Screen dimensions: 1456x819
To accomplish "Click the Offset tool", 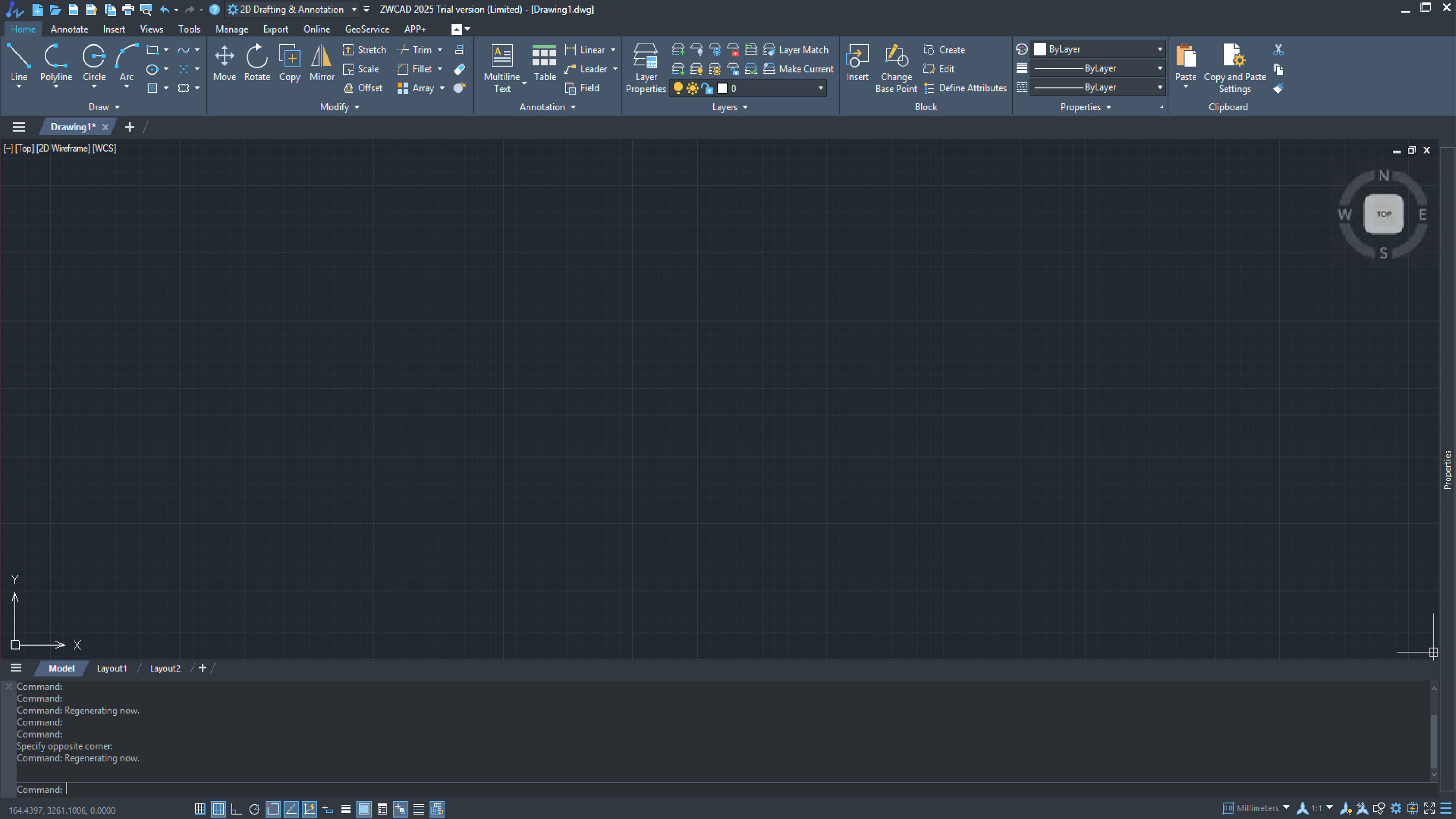I will [364, 88].
